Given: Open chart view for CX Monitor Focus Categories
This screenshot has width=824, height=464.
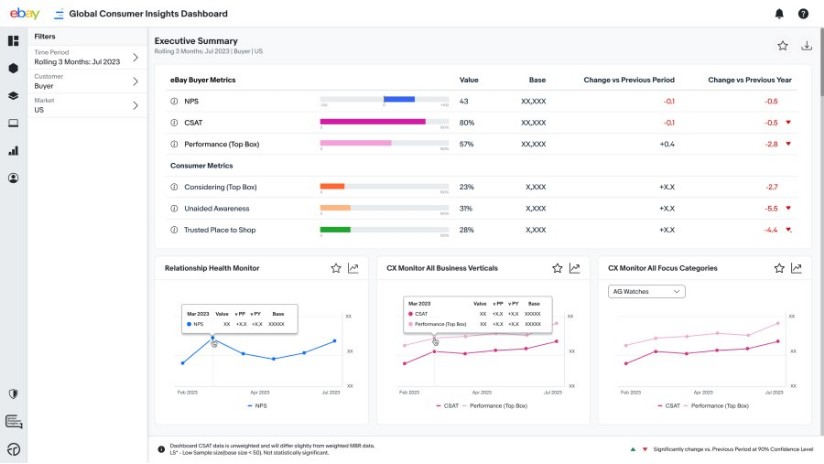Looking at the screenshot, I should 797,268.
